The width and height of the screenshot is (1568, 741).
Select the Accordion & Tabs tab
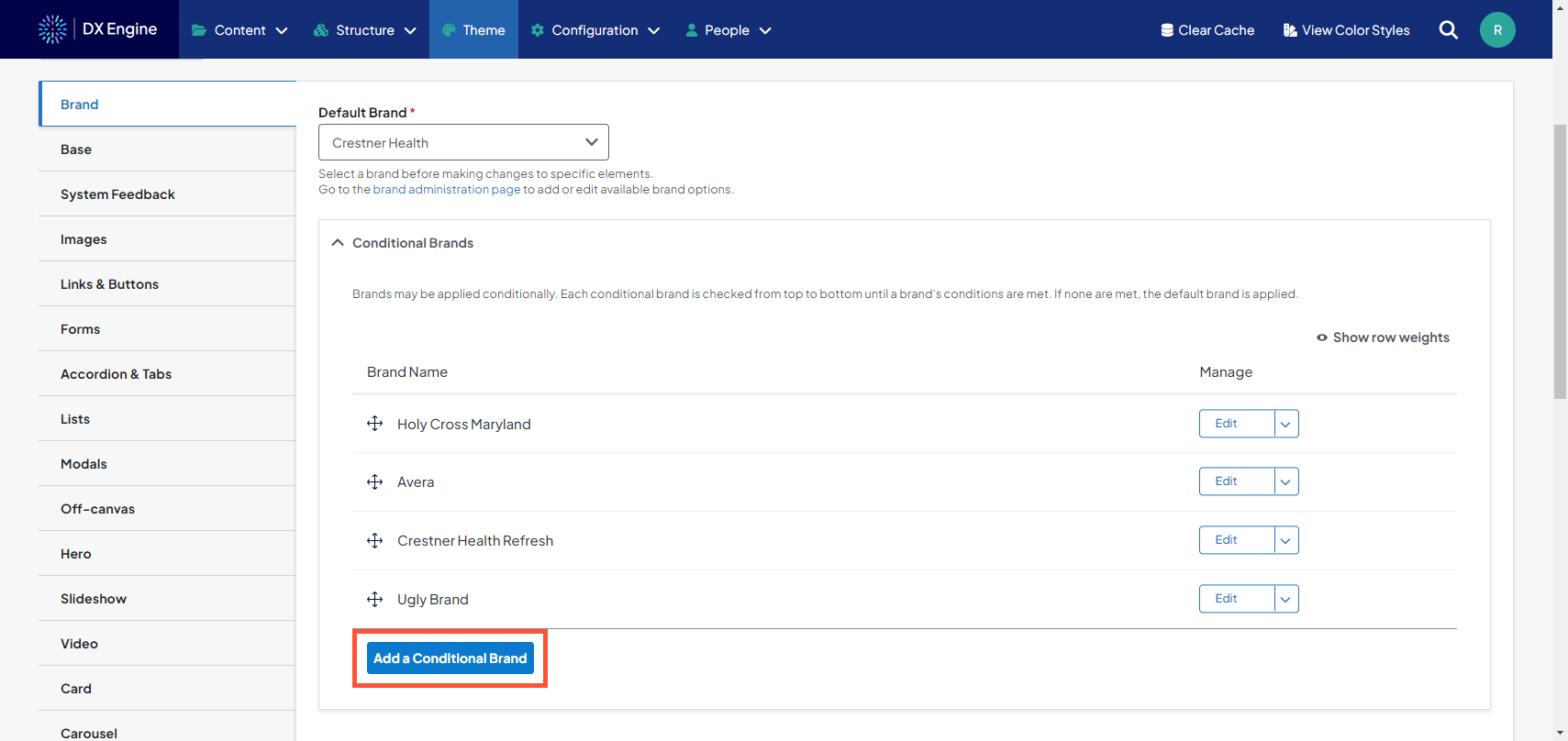(167, 374)
